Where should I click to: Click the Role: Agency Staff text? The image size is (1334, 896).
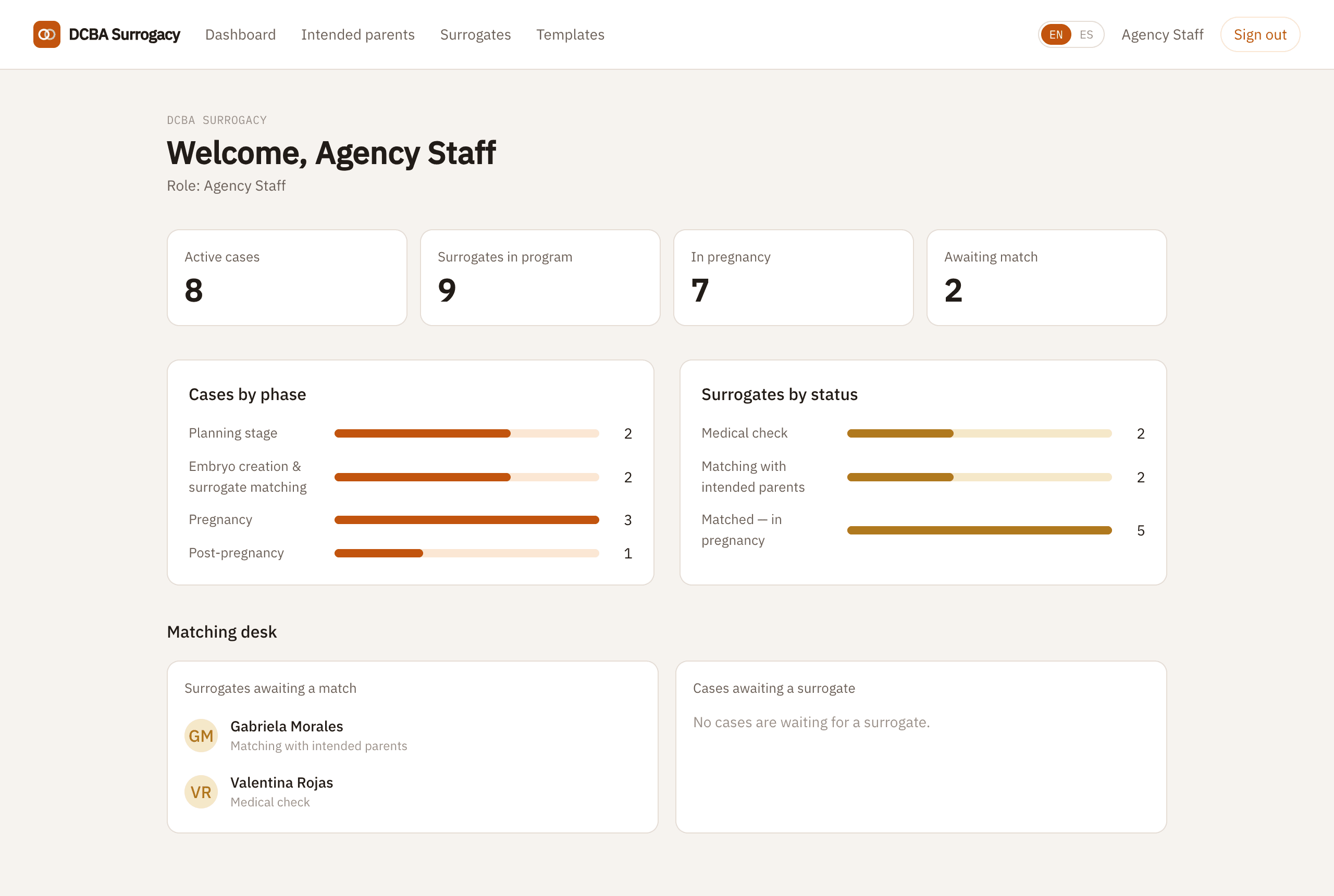[226, 186]
